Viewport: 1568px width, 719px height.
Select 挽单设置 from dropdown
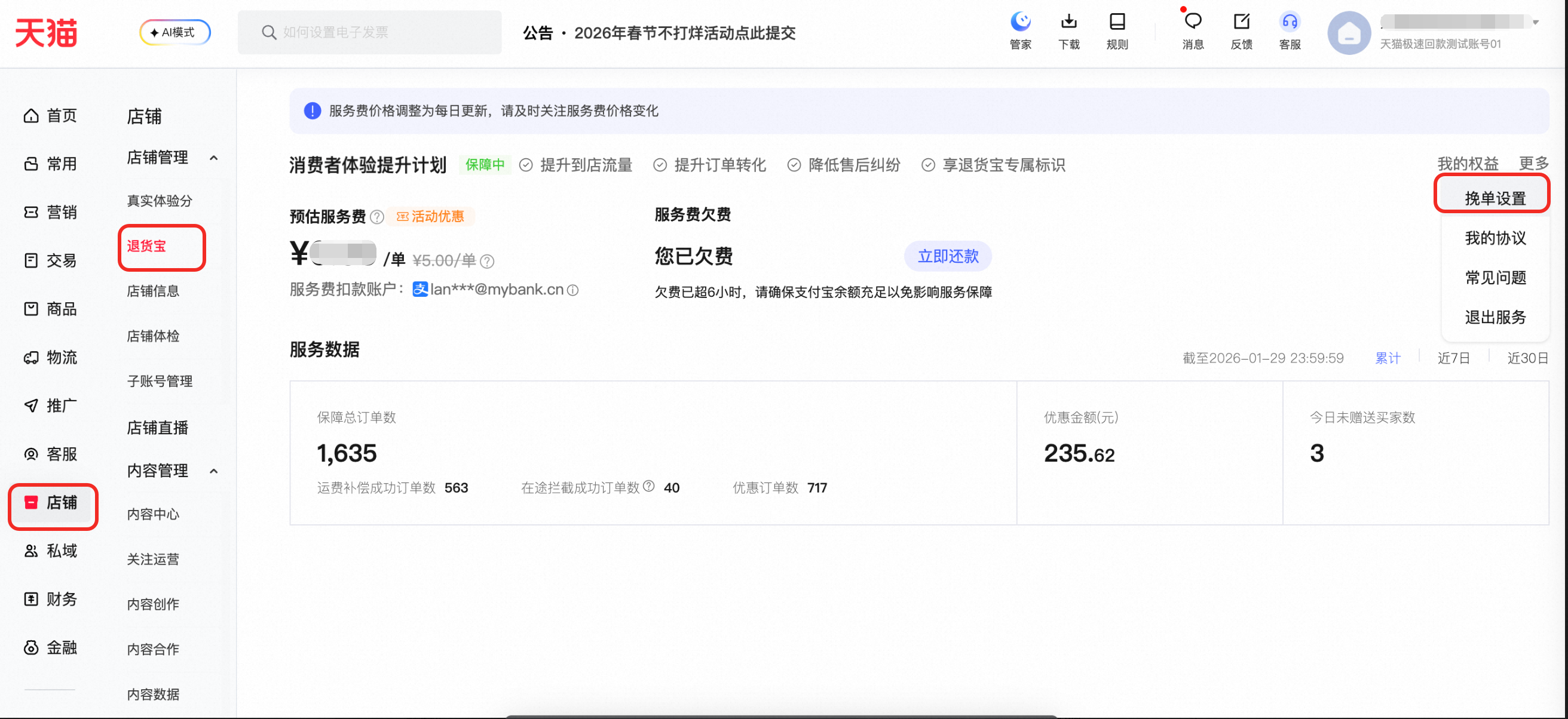[x=1495, y=198]
